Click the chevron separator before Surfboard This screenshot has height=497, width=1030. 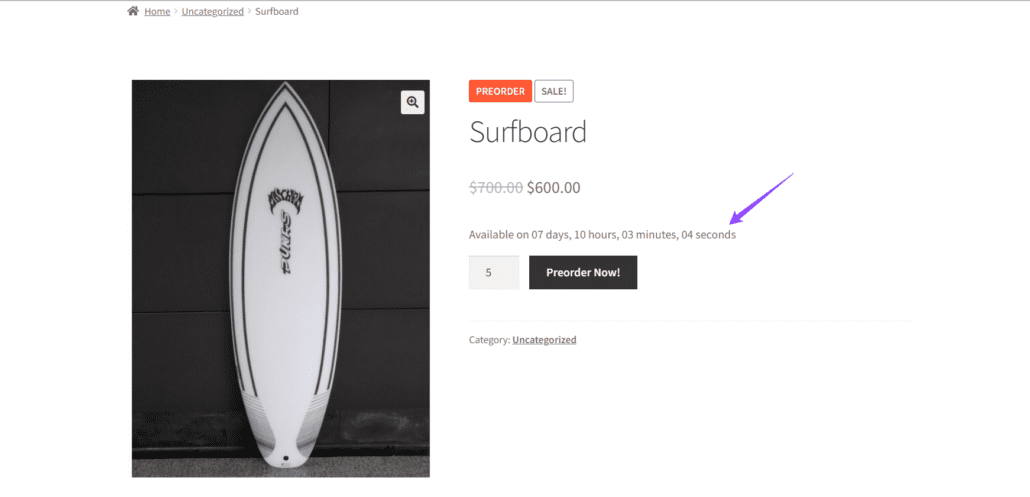[250, 11]
